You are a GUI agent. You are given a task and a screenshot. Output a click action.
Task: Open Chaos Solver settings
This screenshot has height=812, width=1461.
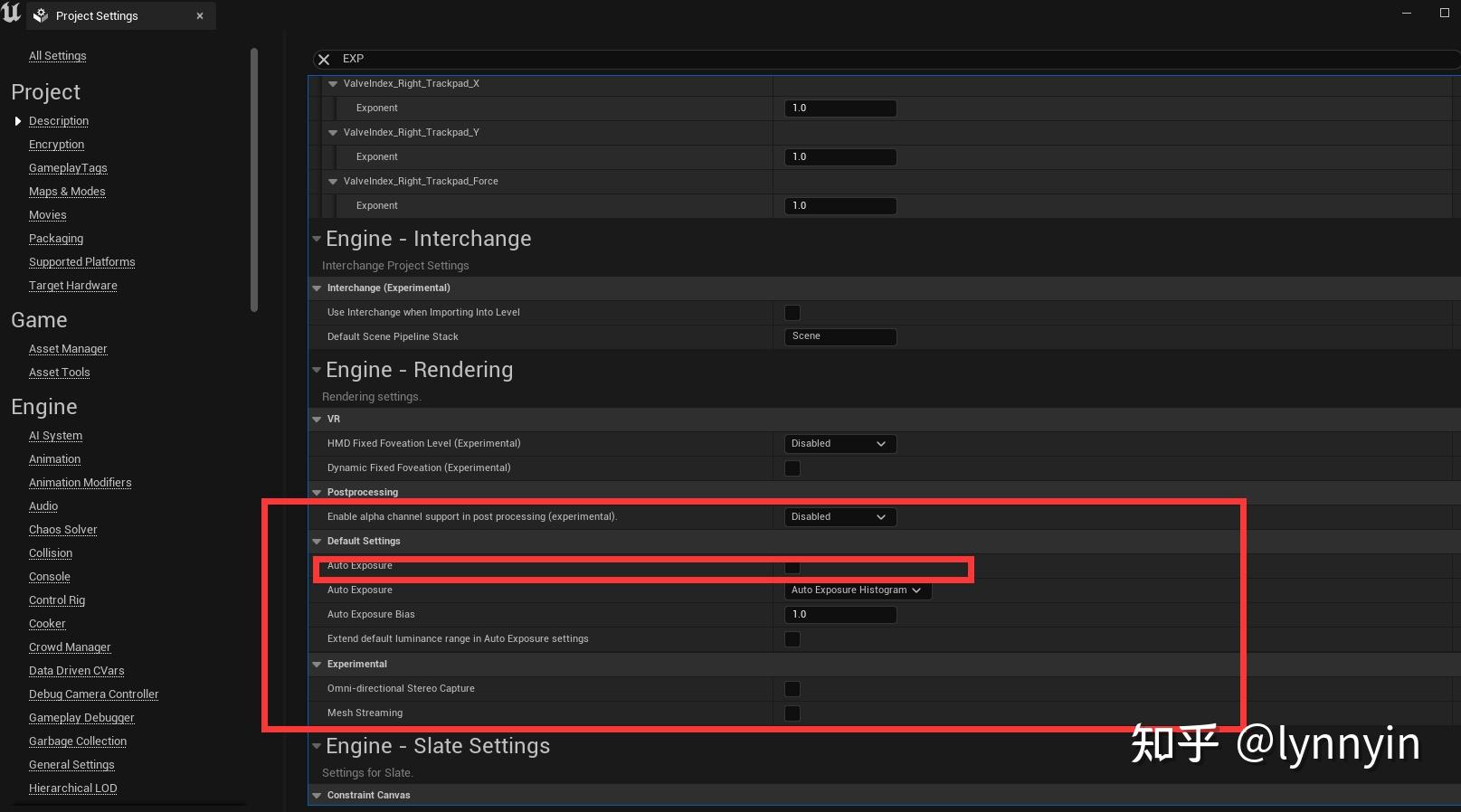click(62, 530)
